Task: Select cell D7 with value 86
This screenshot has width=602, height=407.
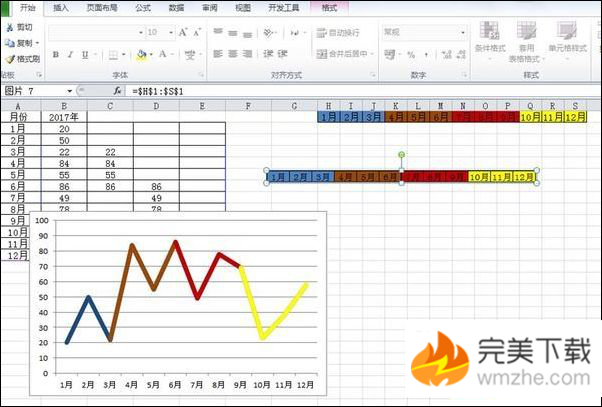Action: pos(156,187)
